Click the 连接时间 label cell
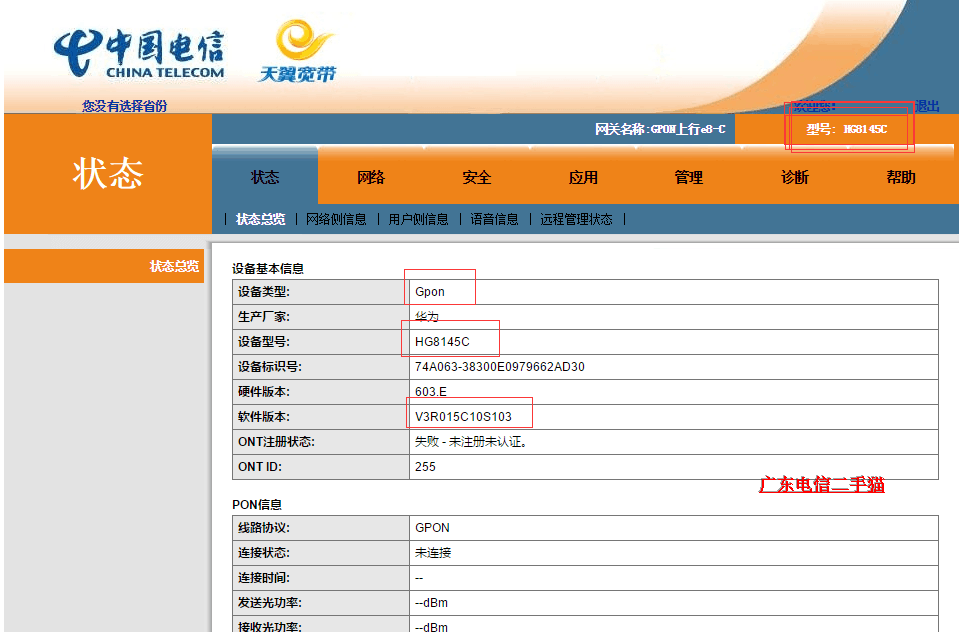This screenshot has width=962, height=632. click(321, 578)
